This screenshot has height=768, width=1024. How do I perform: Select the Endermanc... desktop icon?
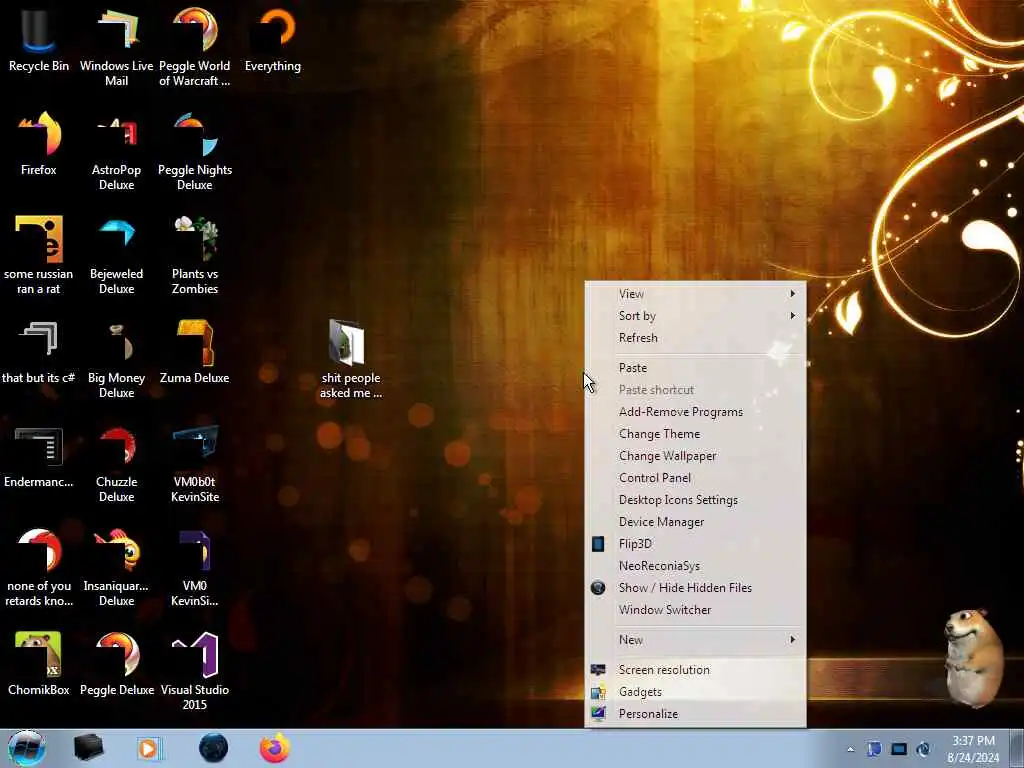click(39, 456)
